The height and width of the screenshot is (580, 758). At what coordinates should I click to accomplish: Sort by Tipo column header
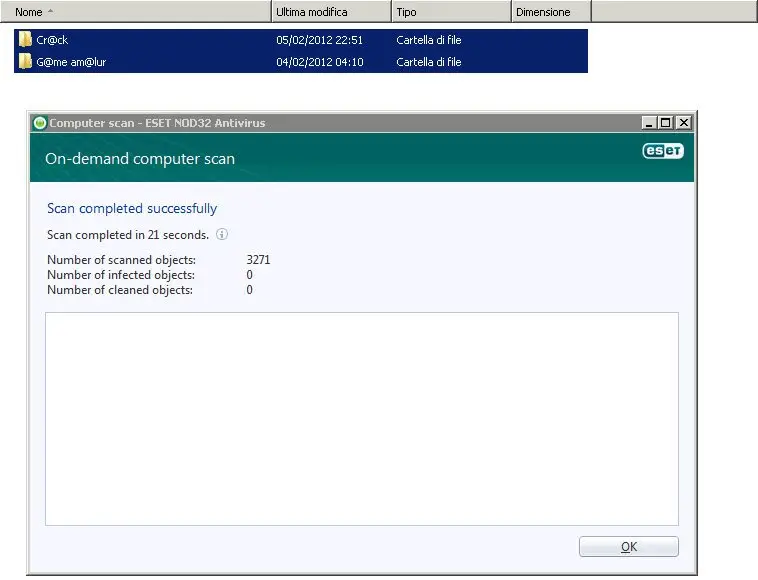[x=452, y=12]
